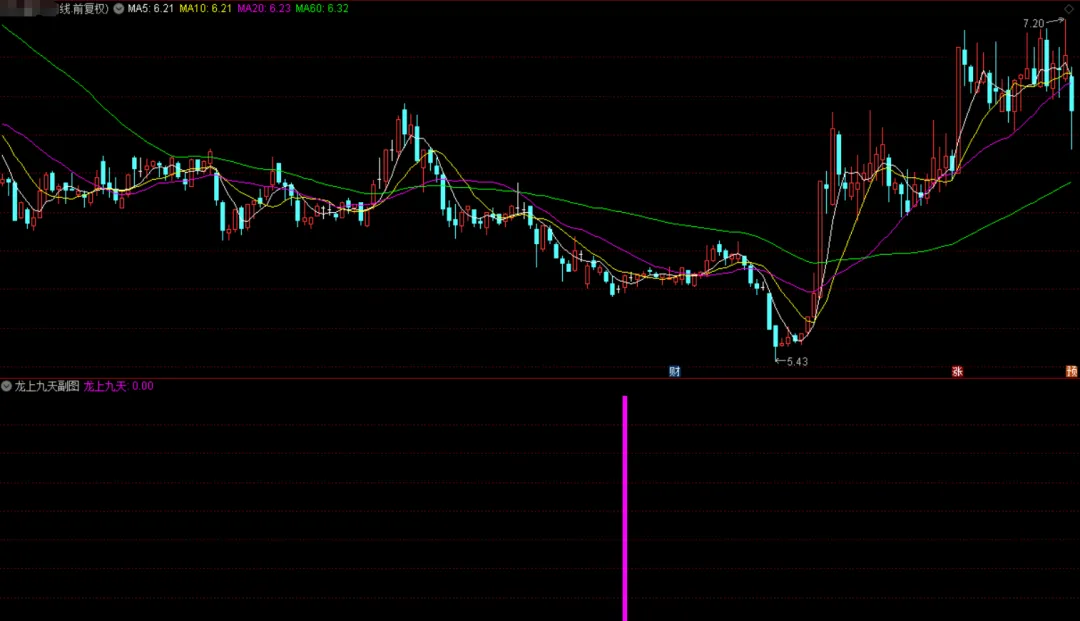
Task: Click the 龙上九天: 0.00 indicator value
Action: pyautogui.click(x=118, y=386)
